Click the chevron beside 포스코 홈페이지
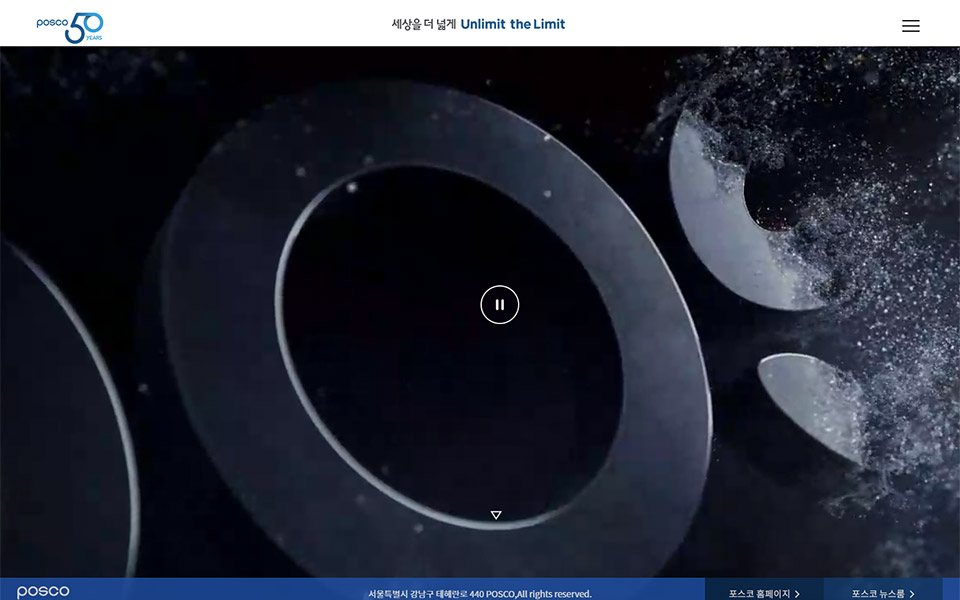The image size is (960, 600). 797,594
